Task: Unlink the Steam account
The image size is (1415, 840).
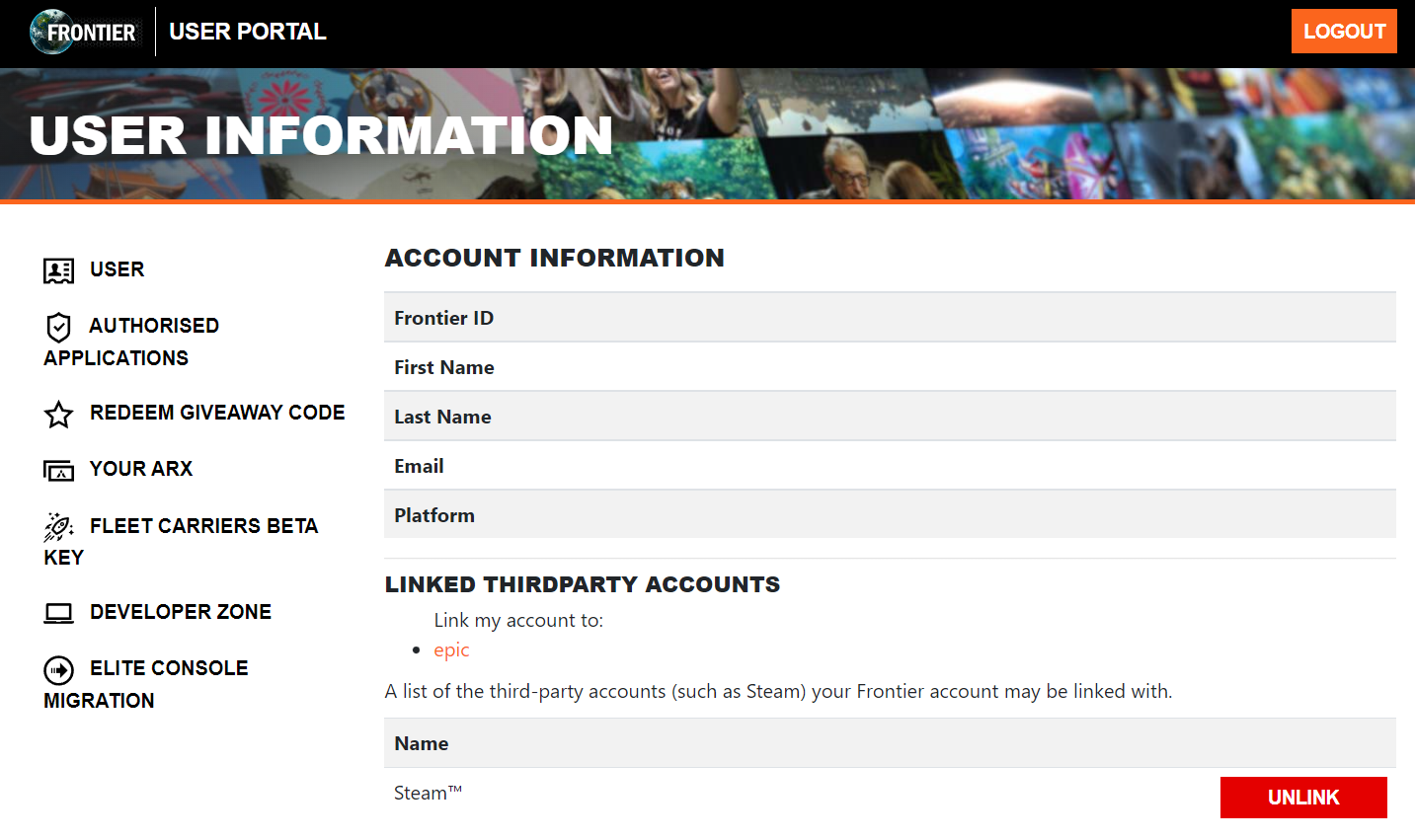Action: pos(1302,798)
